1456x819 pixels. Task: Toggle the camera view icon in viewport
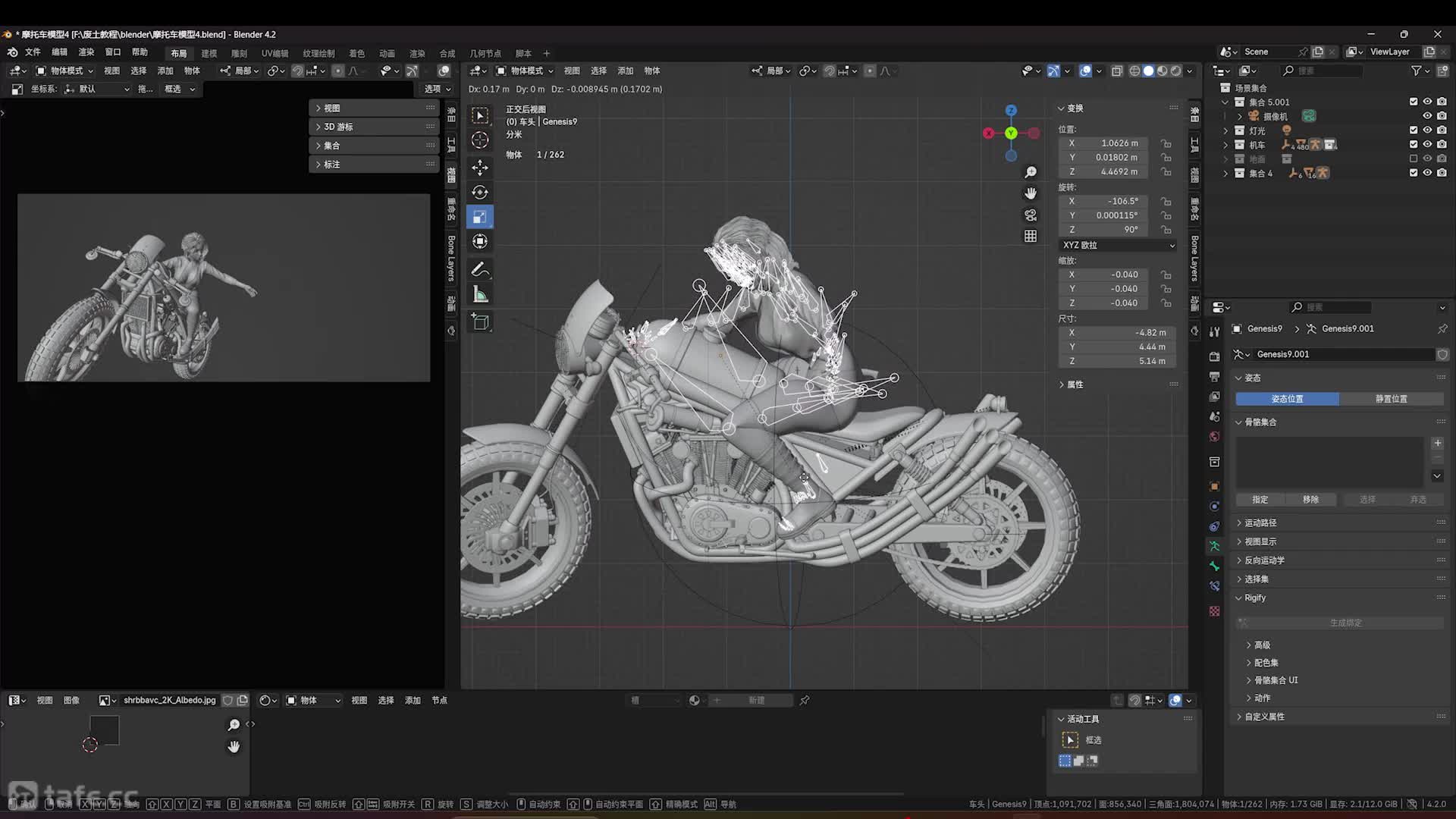click(1031, 215)
